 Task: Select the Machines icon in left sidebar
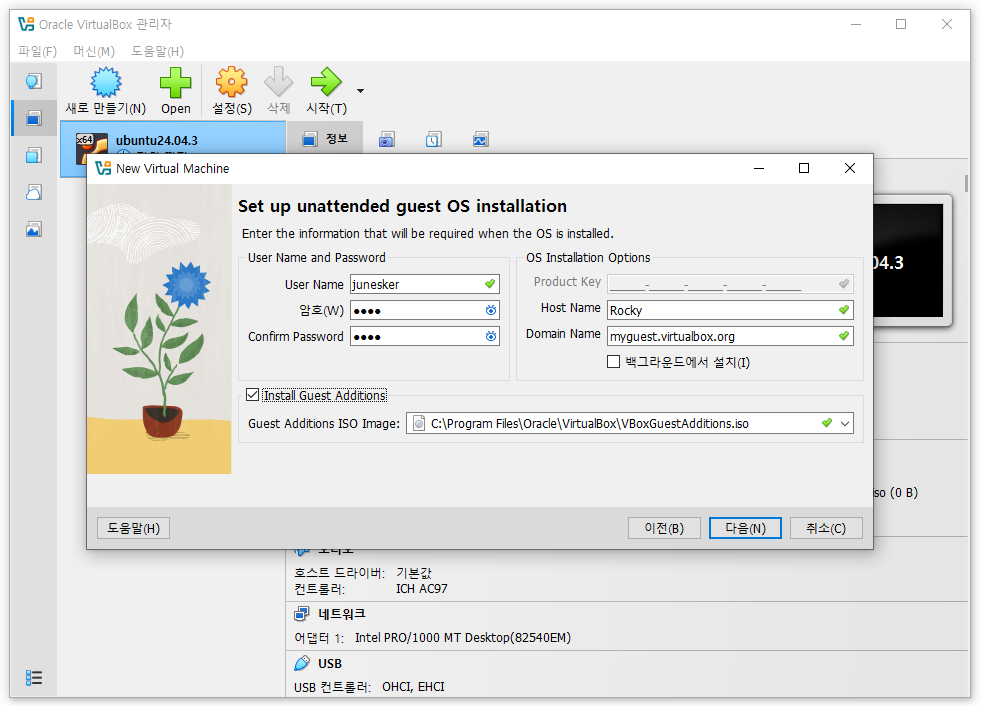click(x=34, y=118)
